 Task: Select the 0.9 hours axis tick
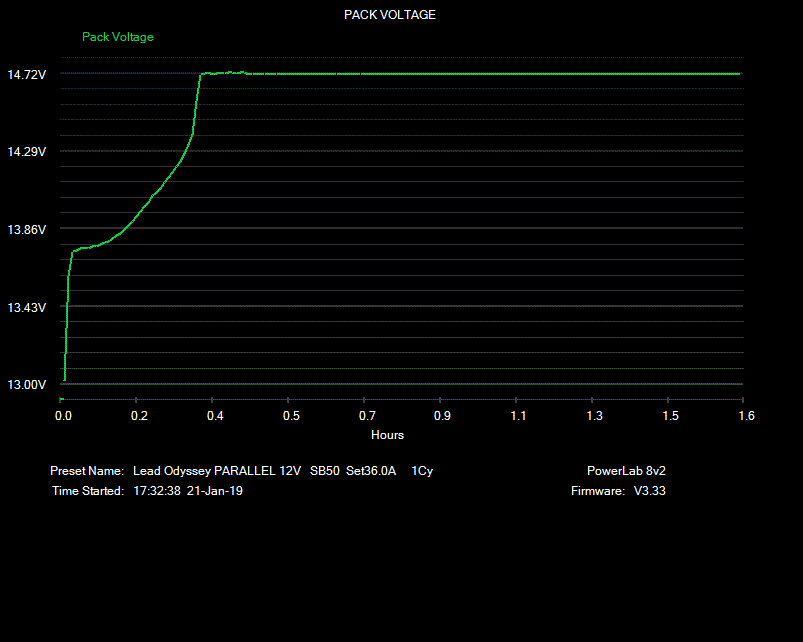(443, 416)
